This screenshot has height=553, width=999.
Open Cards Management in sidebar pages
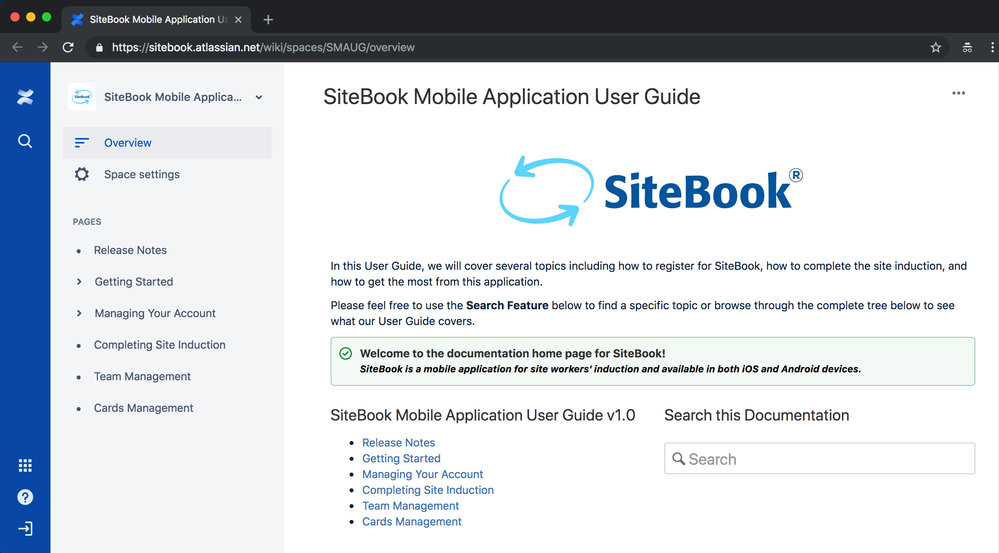[143, 408]
